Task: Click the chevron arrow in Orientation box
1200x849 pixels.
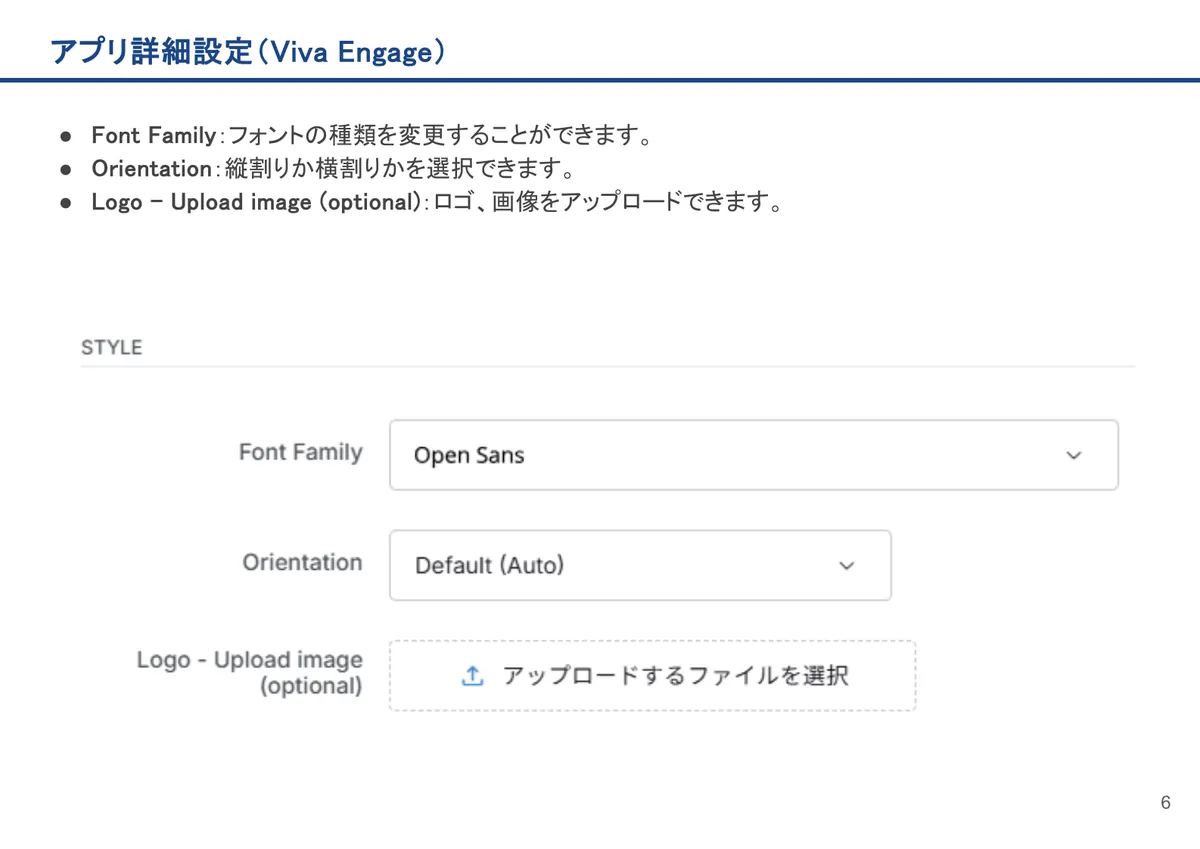Action: [x=847, y=565]
